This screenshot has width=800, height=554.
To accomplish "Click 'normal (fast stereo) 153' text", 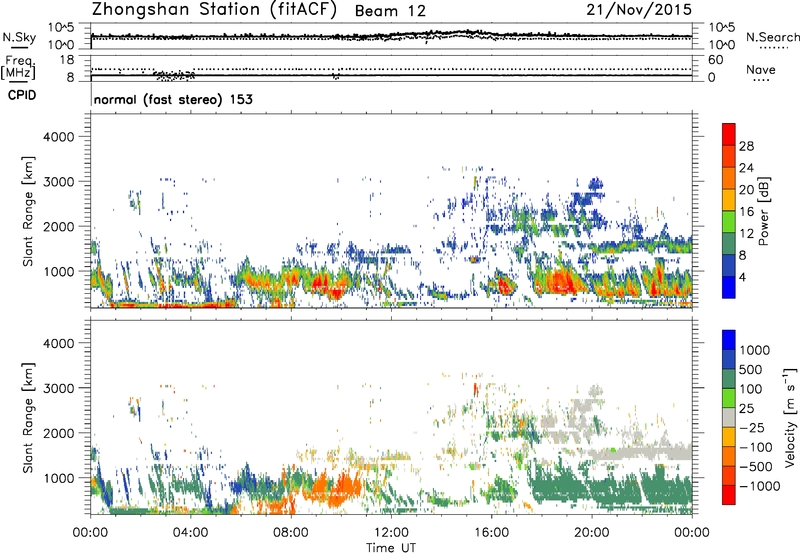I will click(x=173, y=99).
